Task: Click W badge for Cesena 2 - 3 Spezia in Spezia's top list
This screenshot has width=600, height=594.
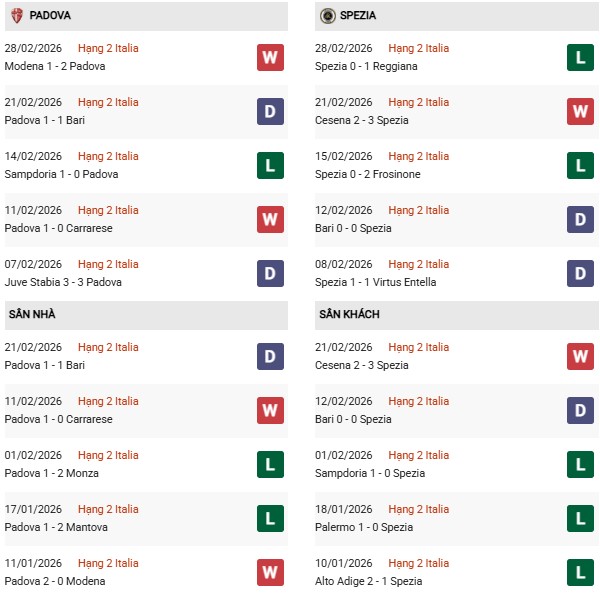Action: point(580,111)
